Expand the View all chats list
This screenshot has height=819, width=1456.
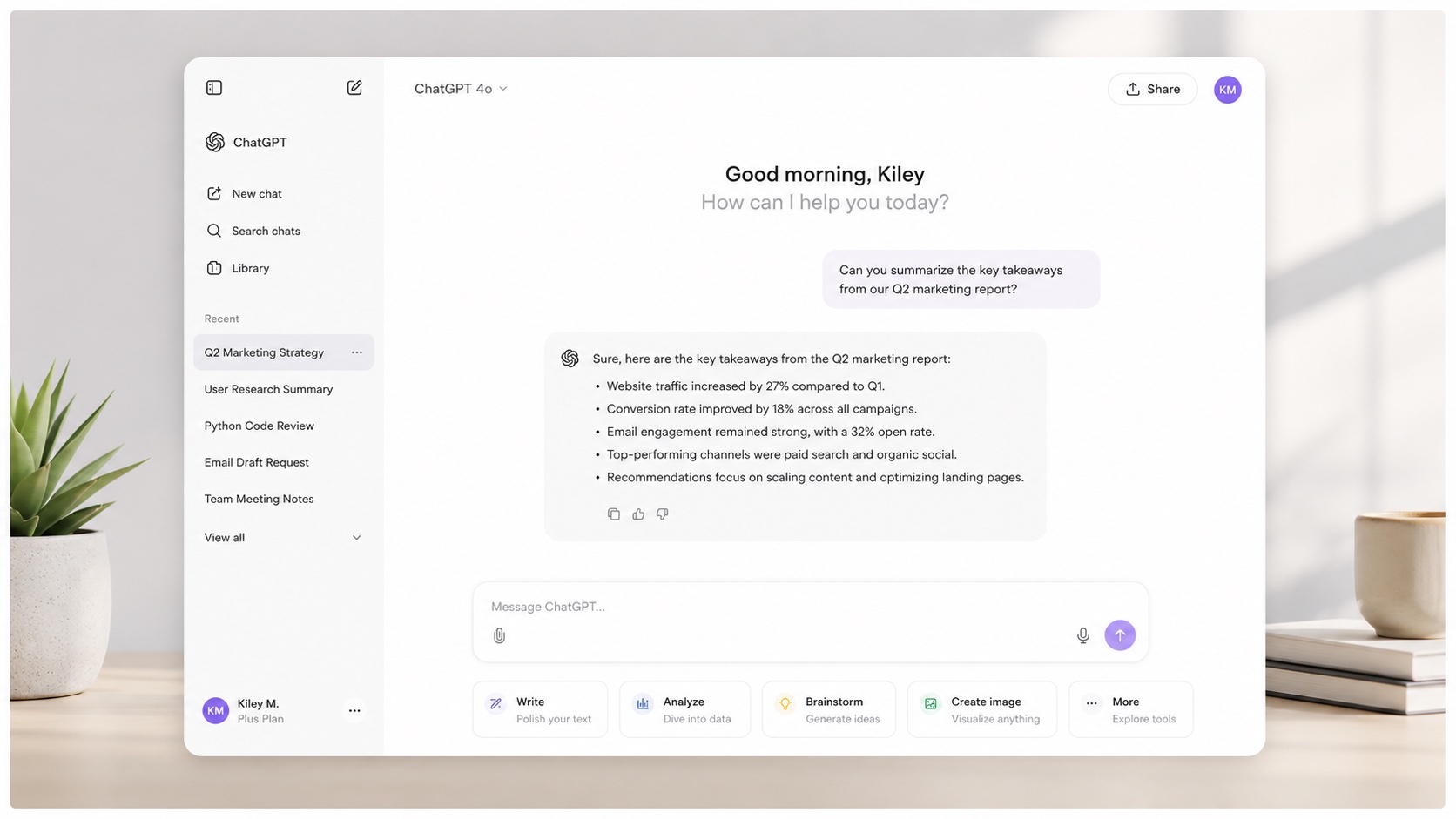(284, 538)
